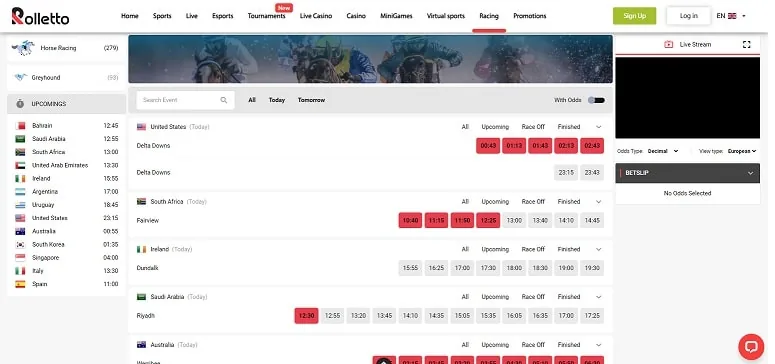Filter United States races by Upcoming
This screenshot has width=775, height=364.
pos(495,127)
